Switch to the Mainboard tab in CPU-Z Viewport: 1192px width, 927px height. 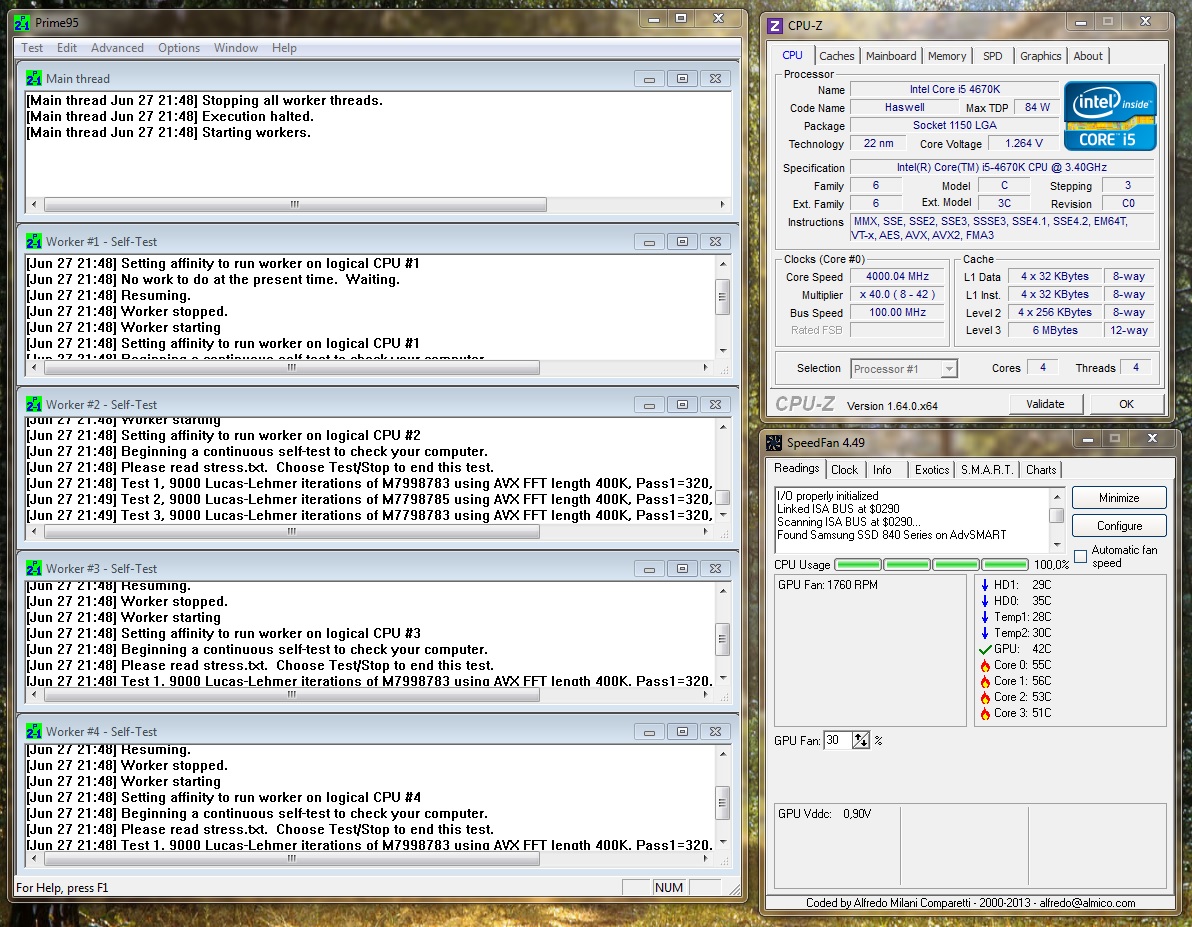(891, 56)
